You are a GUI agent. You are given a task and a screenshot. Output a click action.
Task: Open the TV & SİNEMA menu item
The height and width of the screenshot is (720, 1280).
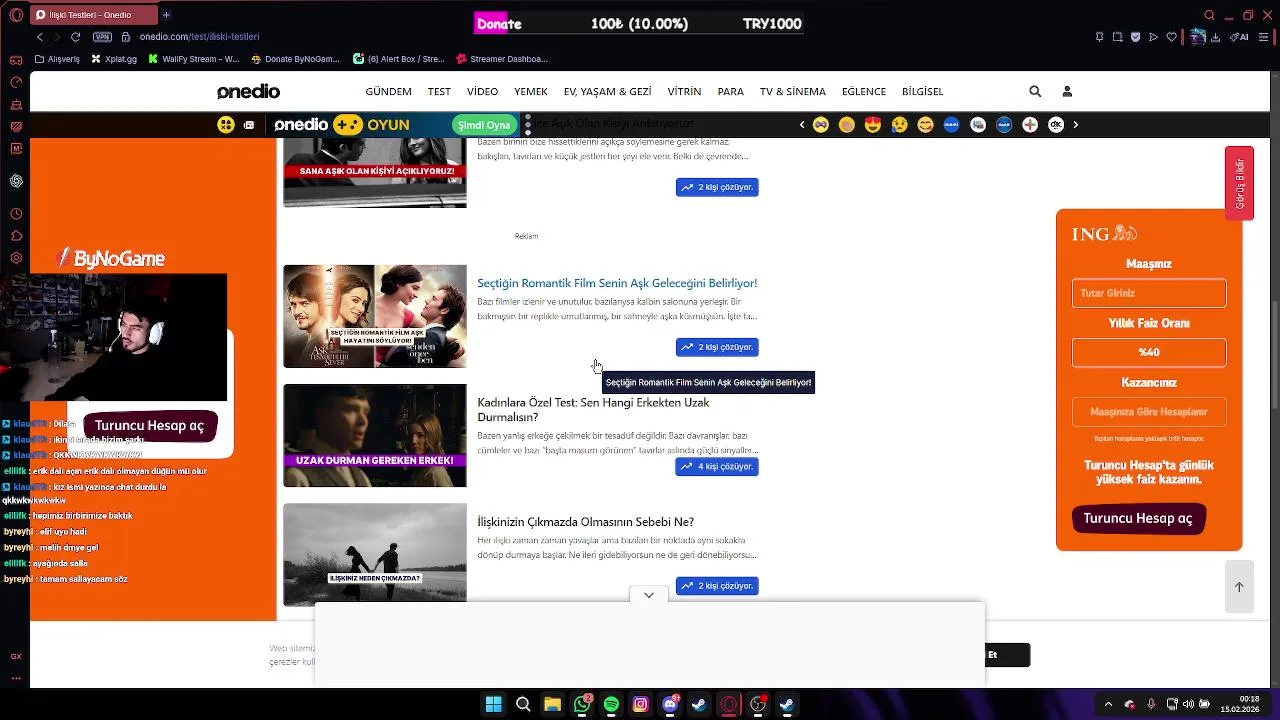tap(793, 91)
